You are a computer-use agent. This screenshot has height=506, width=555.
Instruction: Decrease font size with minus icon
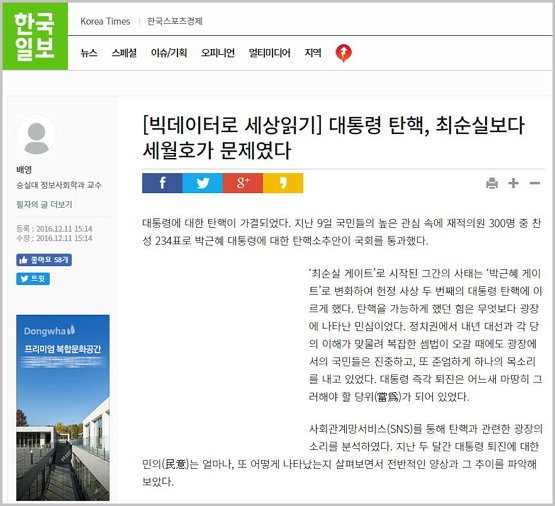[535, 183]
